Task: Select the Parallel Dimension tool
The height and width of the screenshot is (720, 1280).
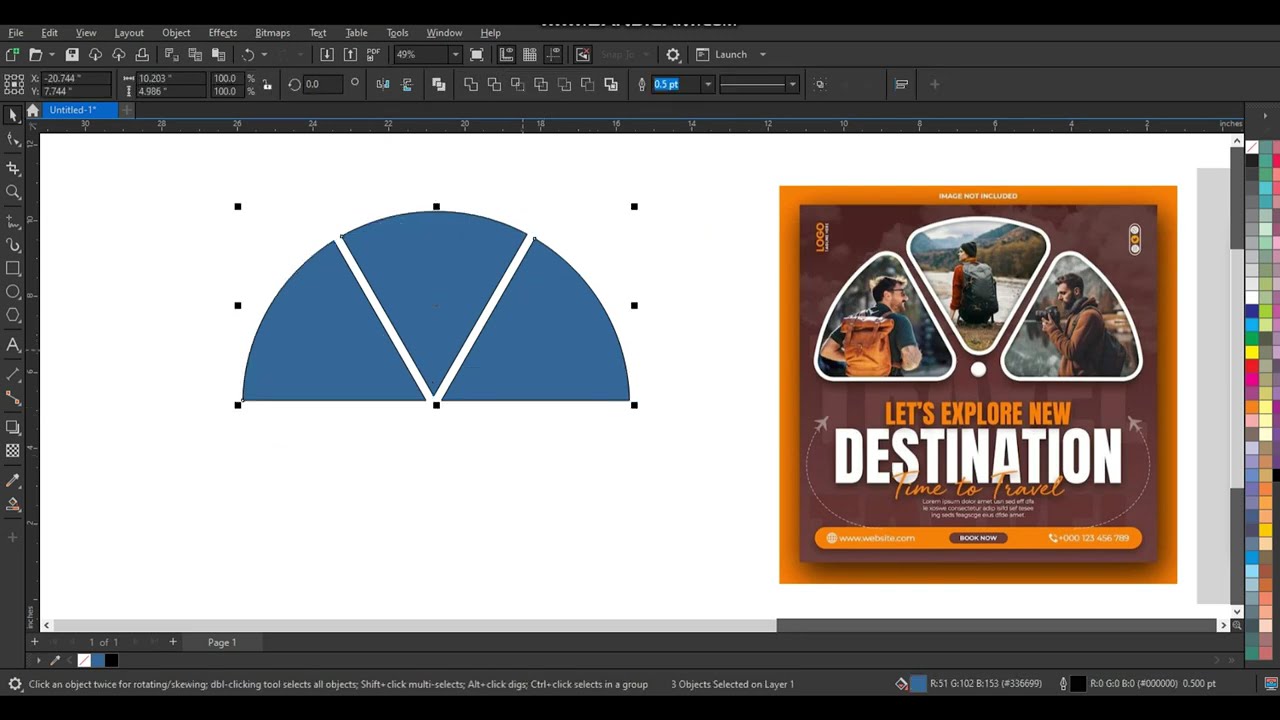Action: (13, 374)
